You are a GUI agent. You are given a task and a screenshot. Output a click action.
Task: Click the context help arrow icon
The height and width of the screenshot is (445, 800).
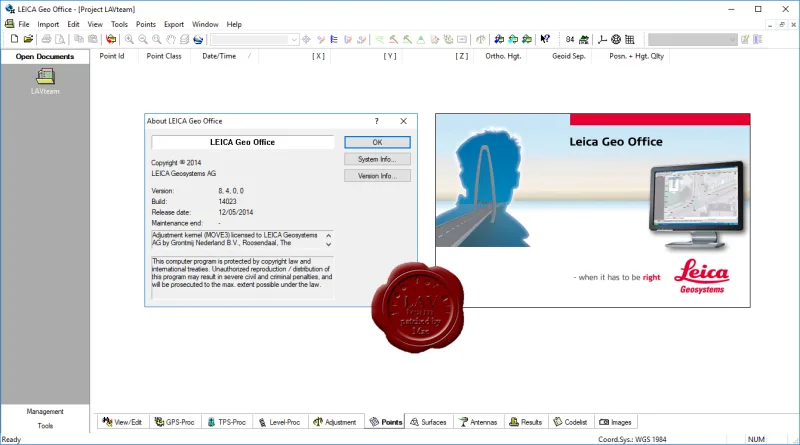[545, 39]
